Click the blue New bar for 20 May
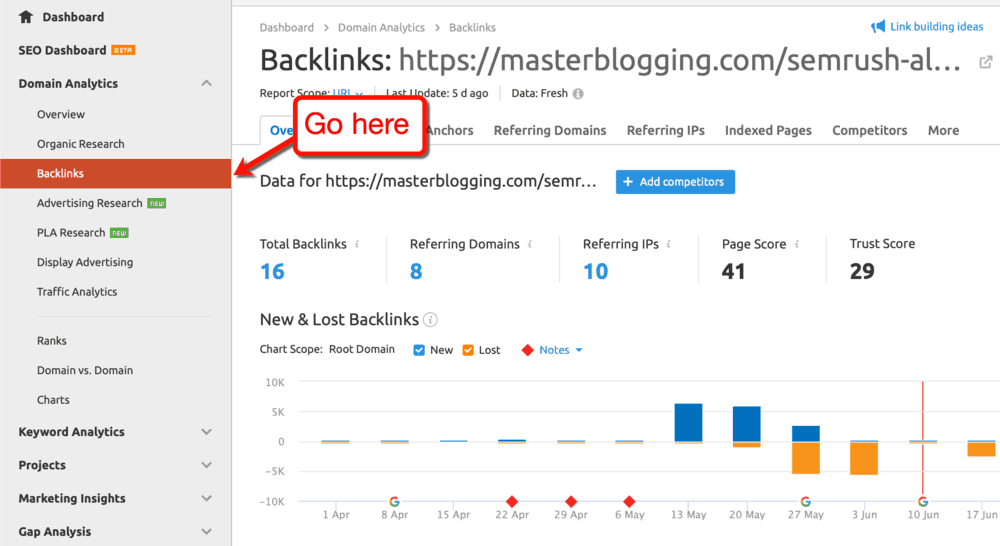 pos(747,424)
